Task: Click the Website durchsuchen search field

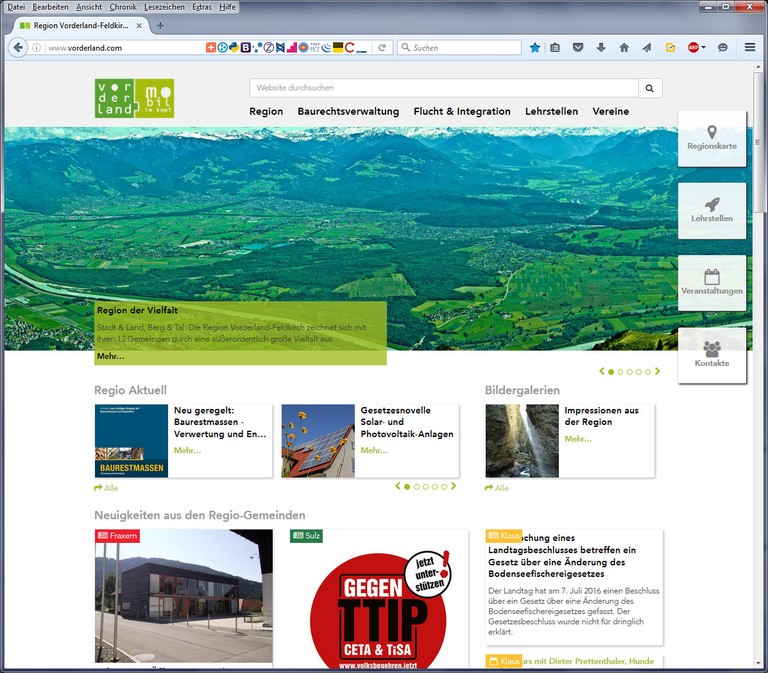Action: [x=443, y=88]
